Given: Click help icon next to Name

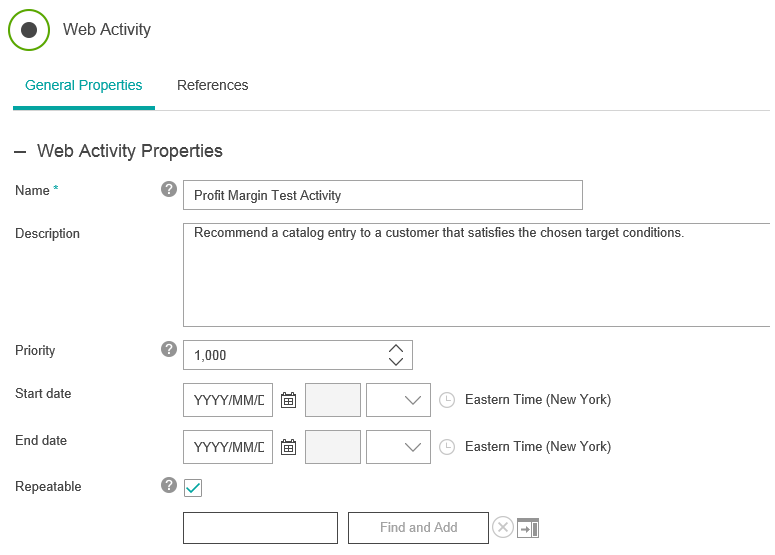Looking at the screenshot, I should (169, 189).
